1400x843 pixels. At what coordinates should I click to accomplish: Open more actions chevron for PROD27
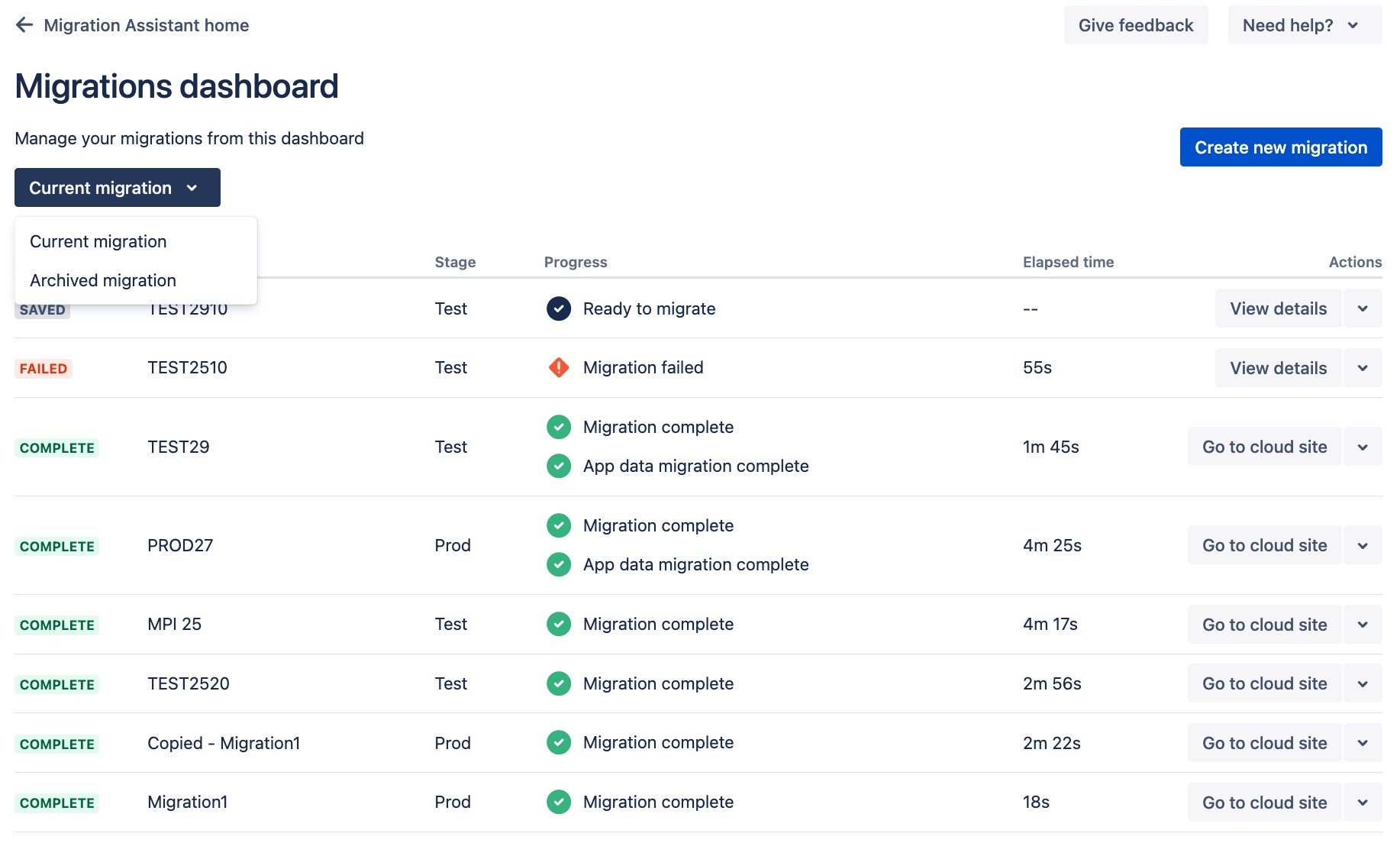[x=1363, y=545]
